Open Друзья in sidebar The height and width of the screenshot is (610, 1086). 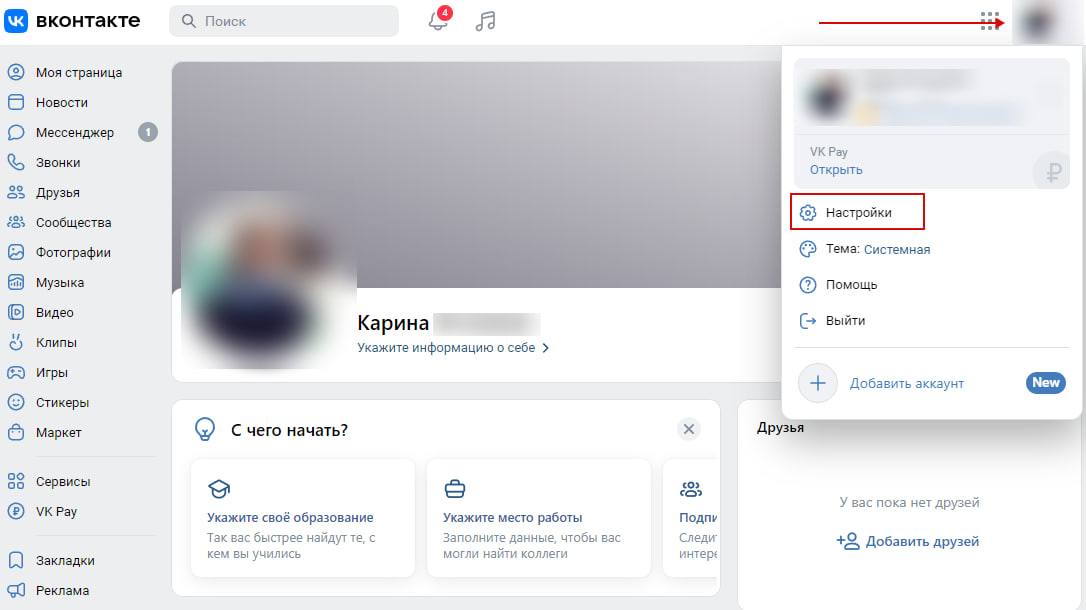57,192
